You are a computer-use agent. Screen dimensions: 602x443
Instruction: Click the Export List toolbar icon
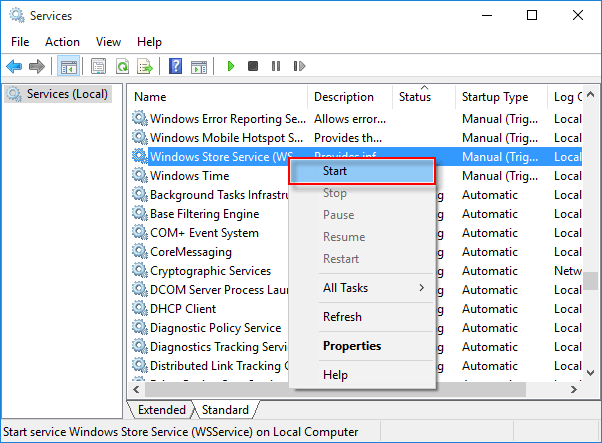point(145,66)
